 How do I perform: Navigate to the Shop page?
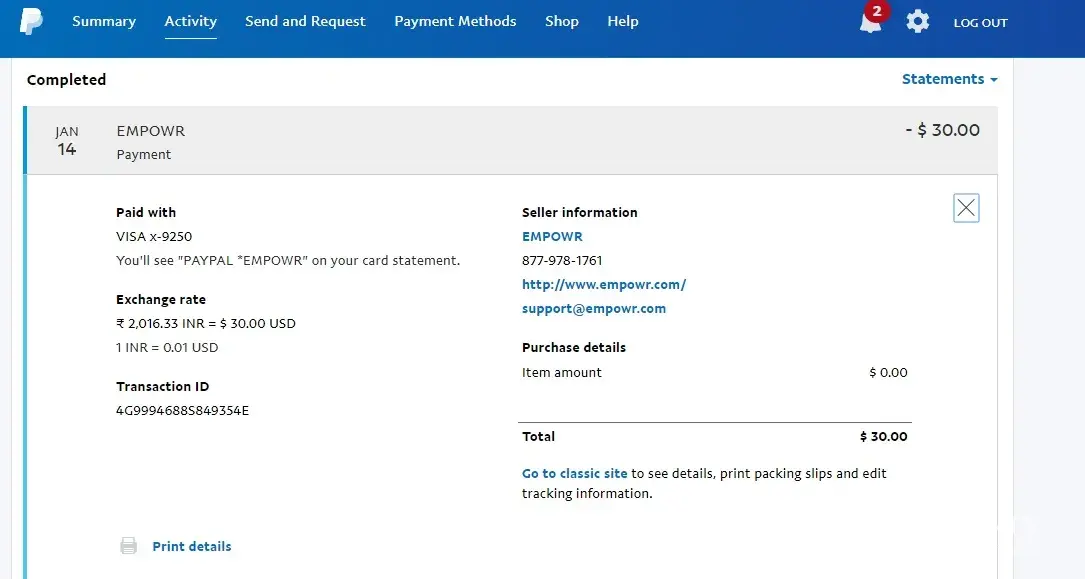pyautogui.click(x=562, y=21)
